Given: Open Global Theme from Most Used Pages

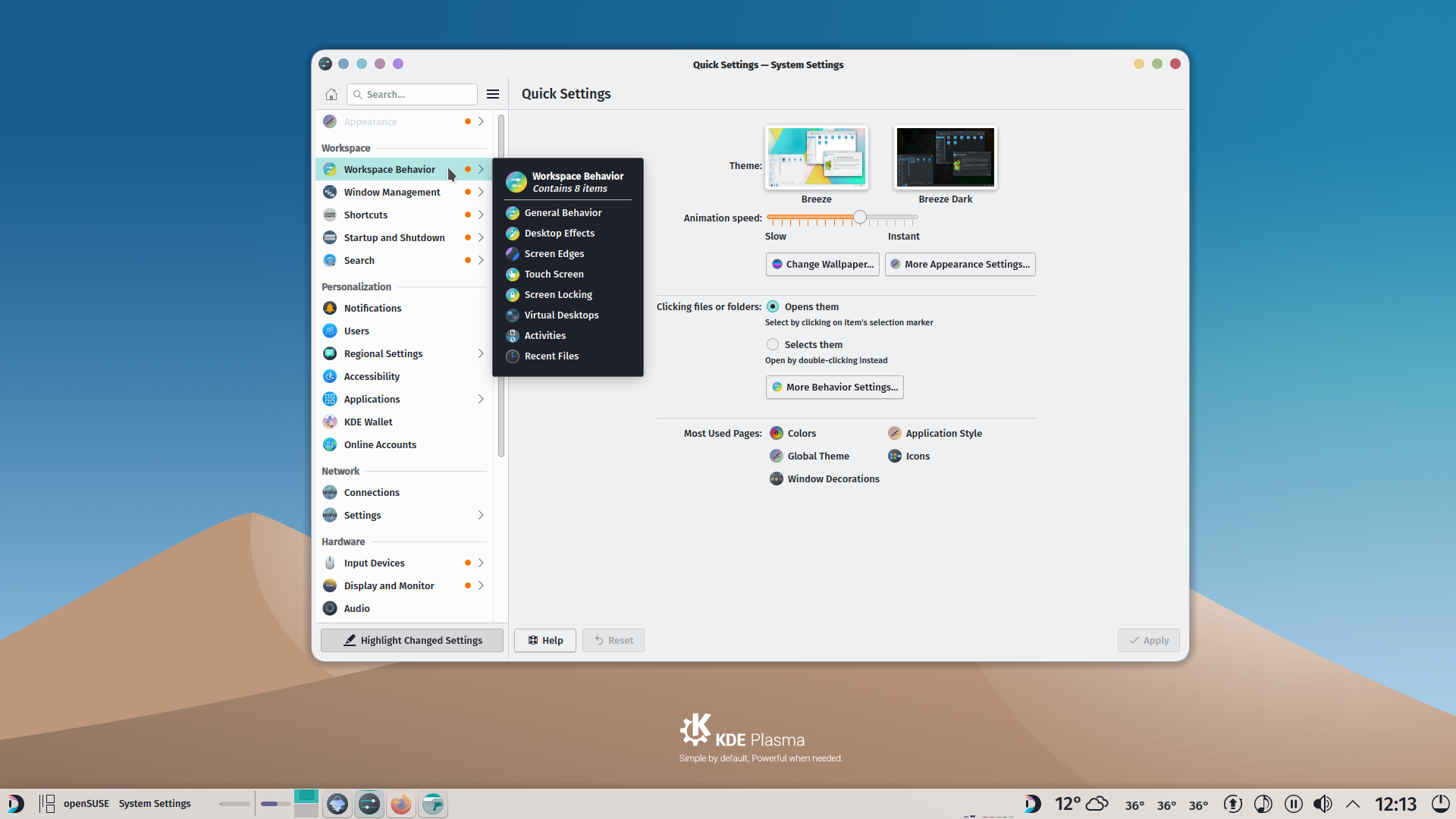Looking at the screenshot, I should pyautogui.click(x=809, y=456).
